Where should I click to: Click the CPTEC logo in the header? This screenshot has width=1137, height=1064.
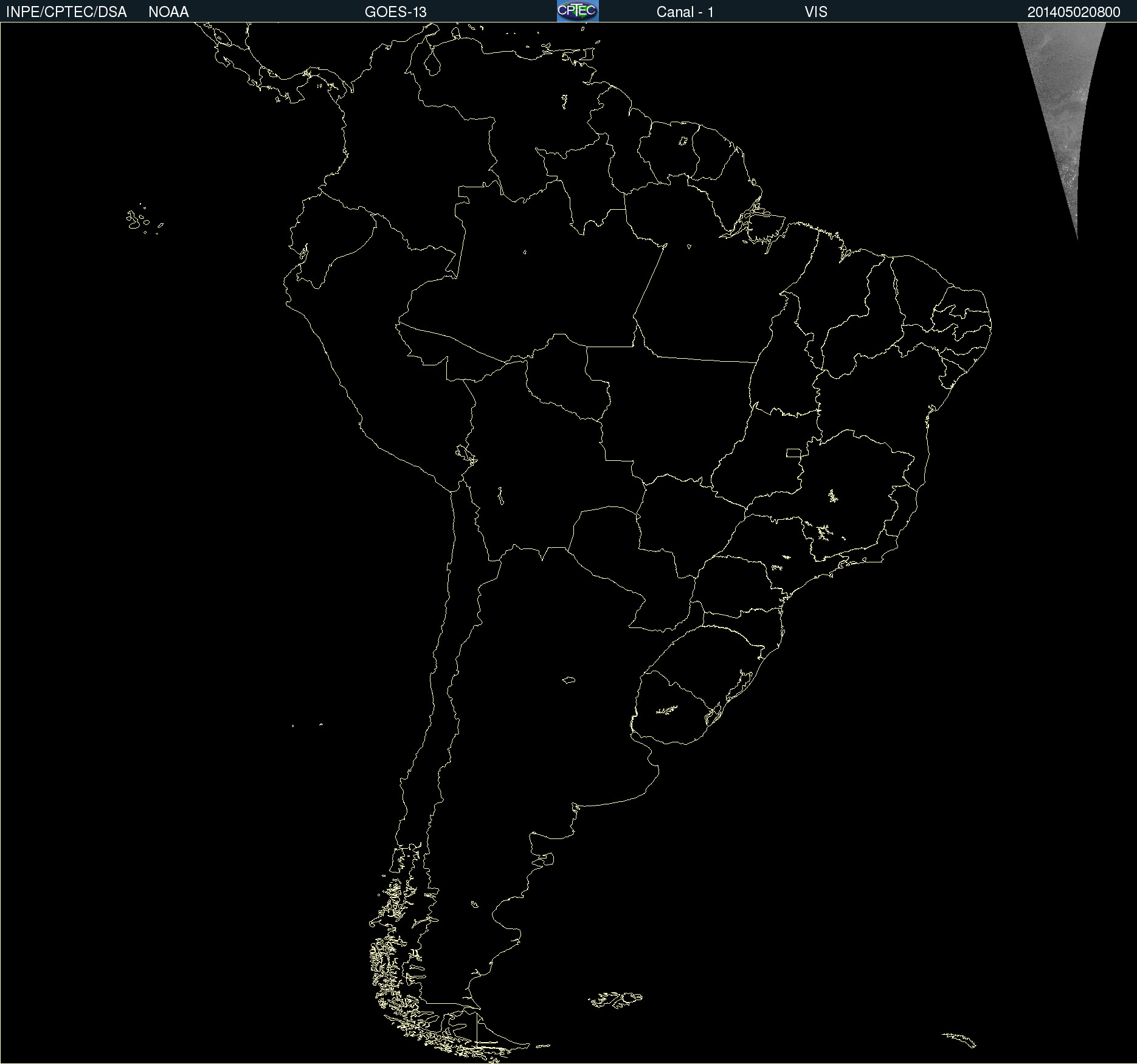(x=578, y=11)
